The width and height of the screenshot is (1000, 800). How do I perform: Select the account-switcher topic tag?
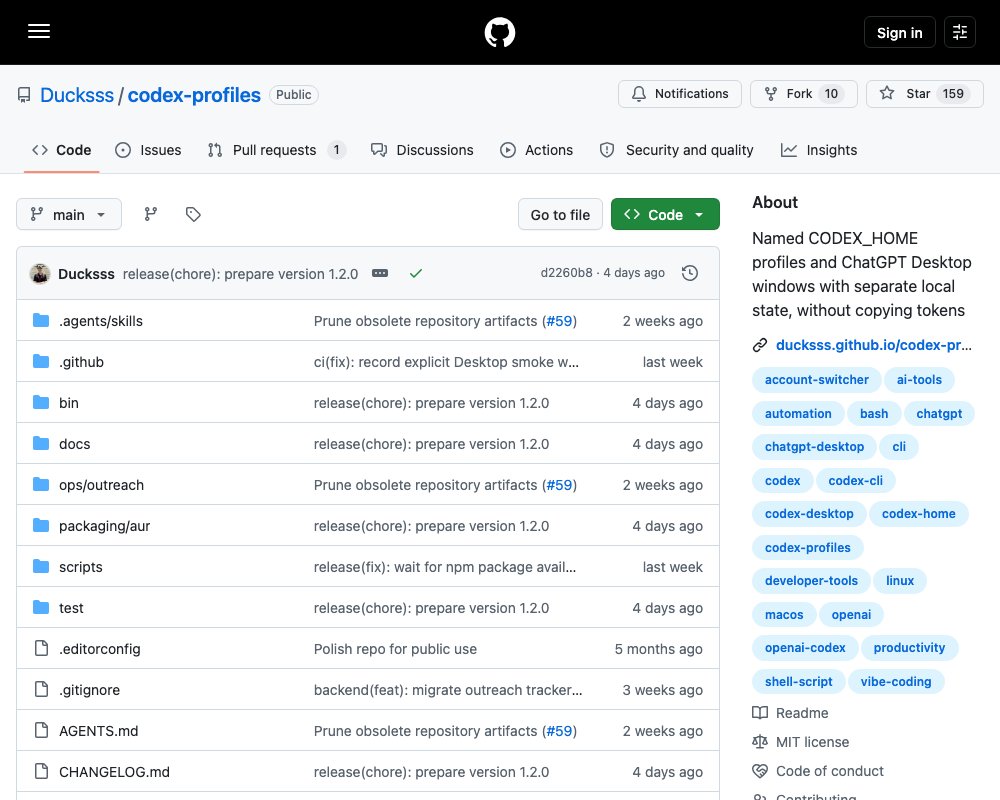pyautogui.click(x=816, y=380)
